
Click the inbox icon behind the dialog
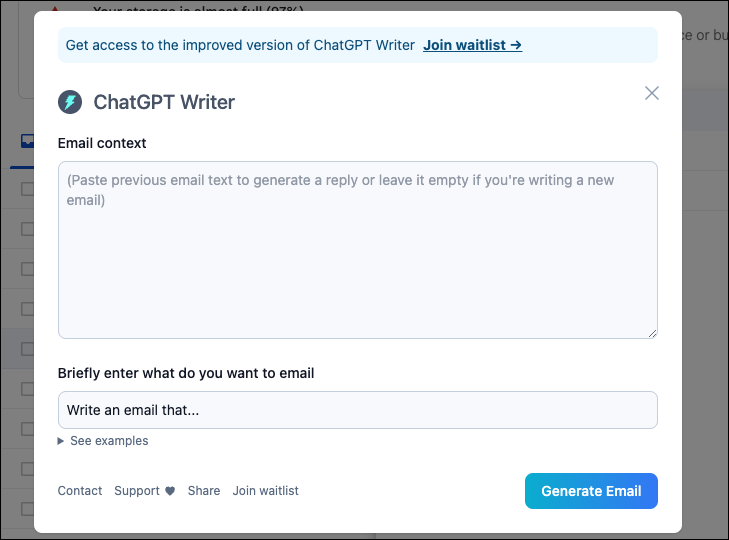(x=27, y=140)
